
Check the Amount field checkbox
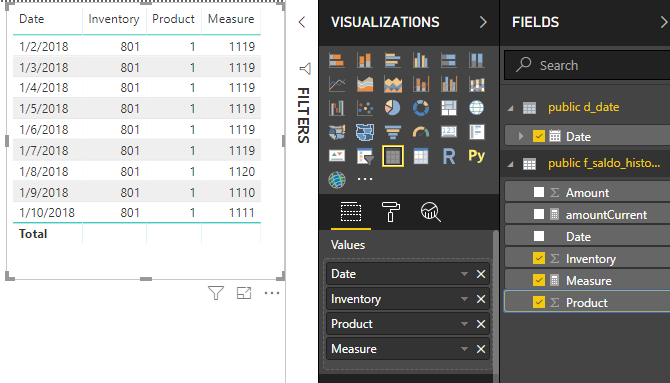point(539,192)
